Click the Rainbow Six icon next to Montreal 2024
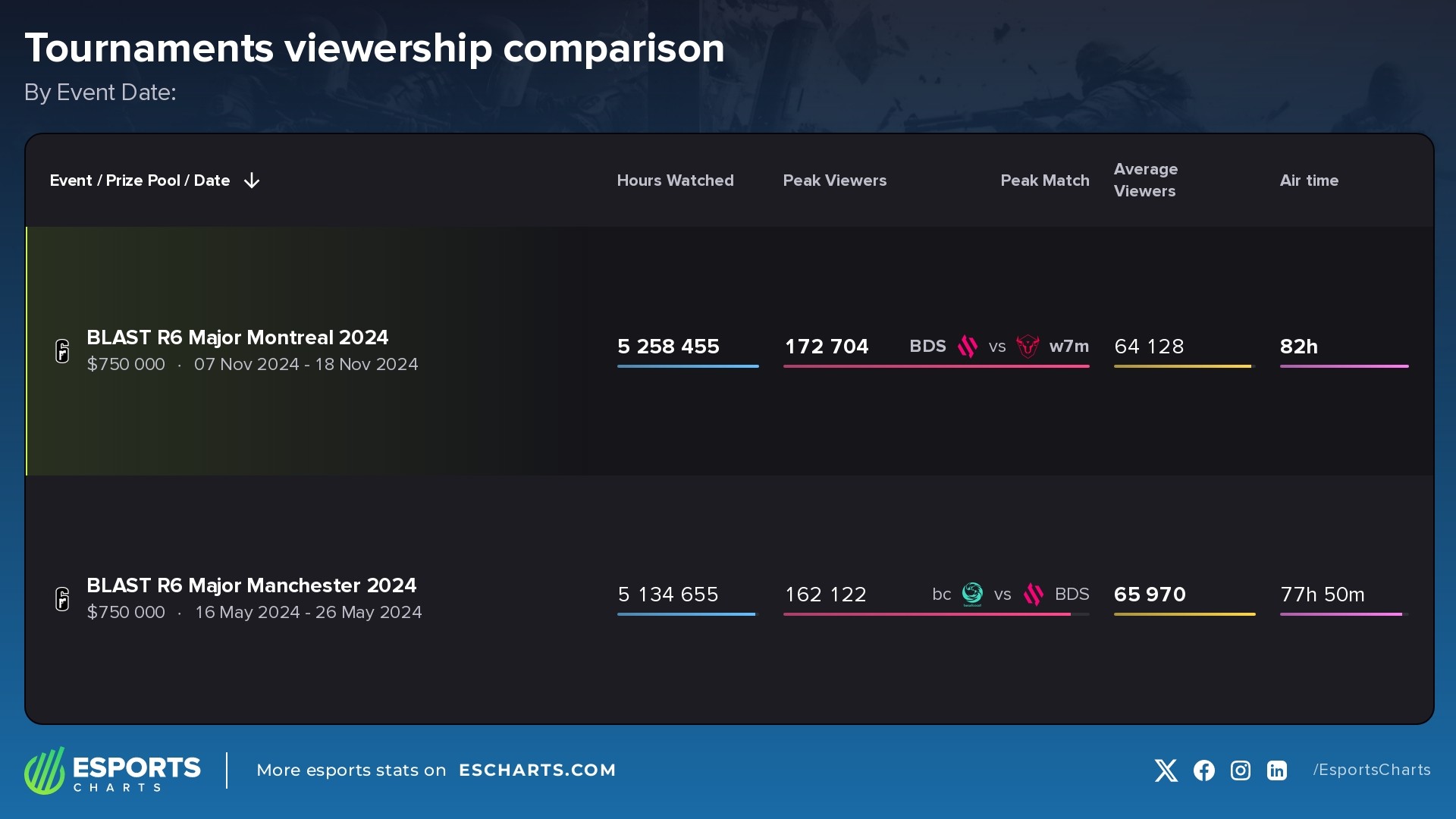This screenshot has width=1456, height=819. click(x=62, y=351)
